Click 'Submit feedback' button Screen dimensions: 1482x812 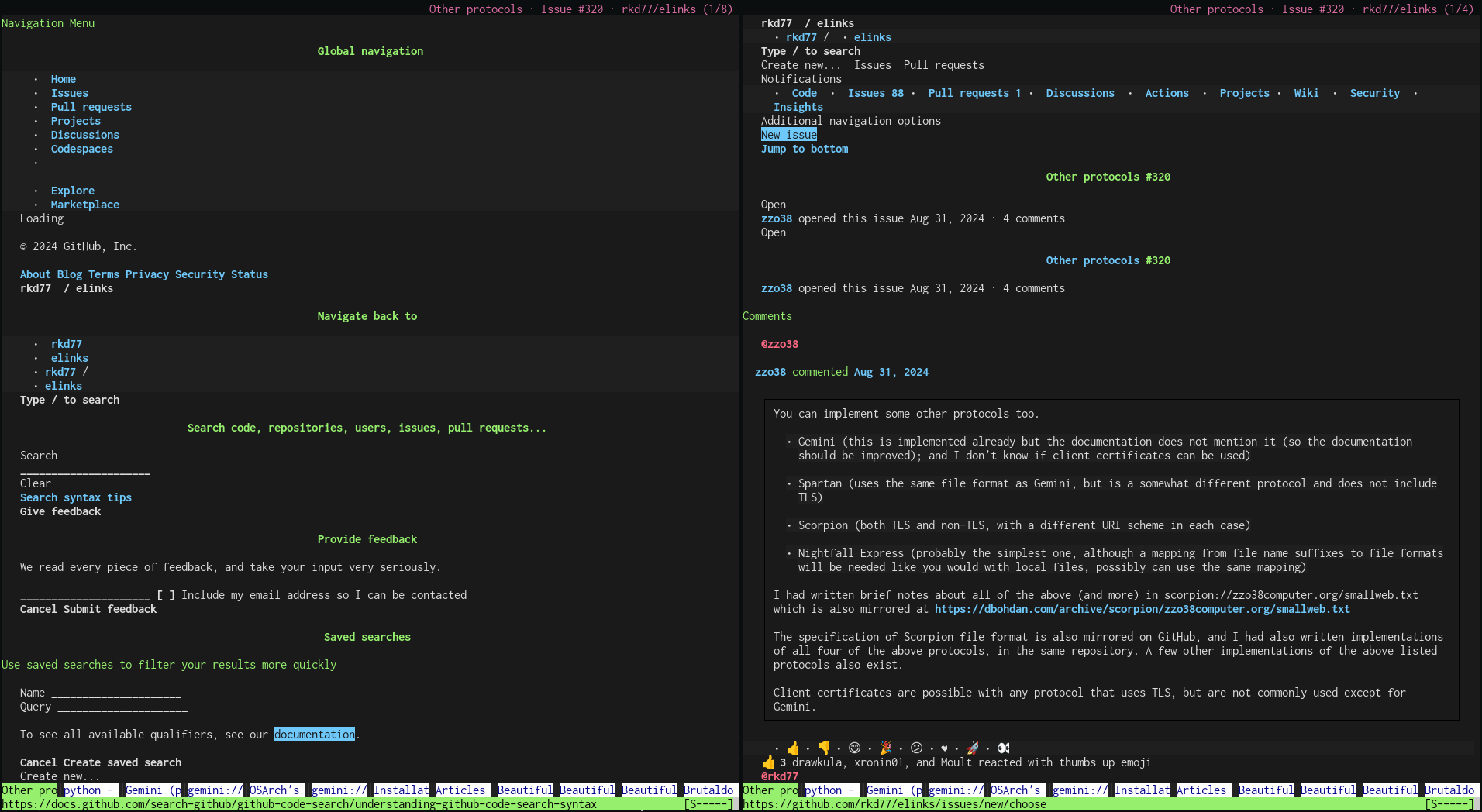click(110, 609)
